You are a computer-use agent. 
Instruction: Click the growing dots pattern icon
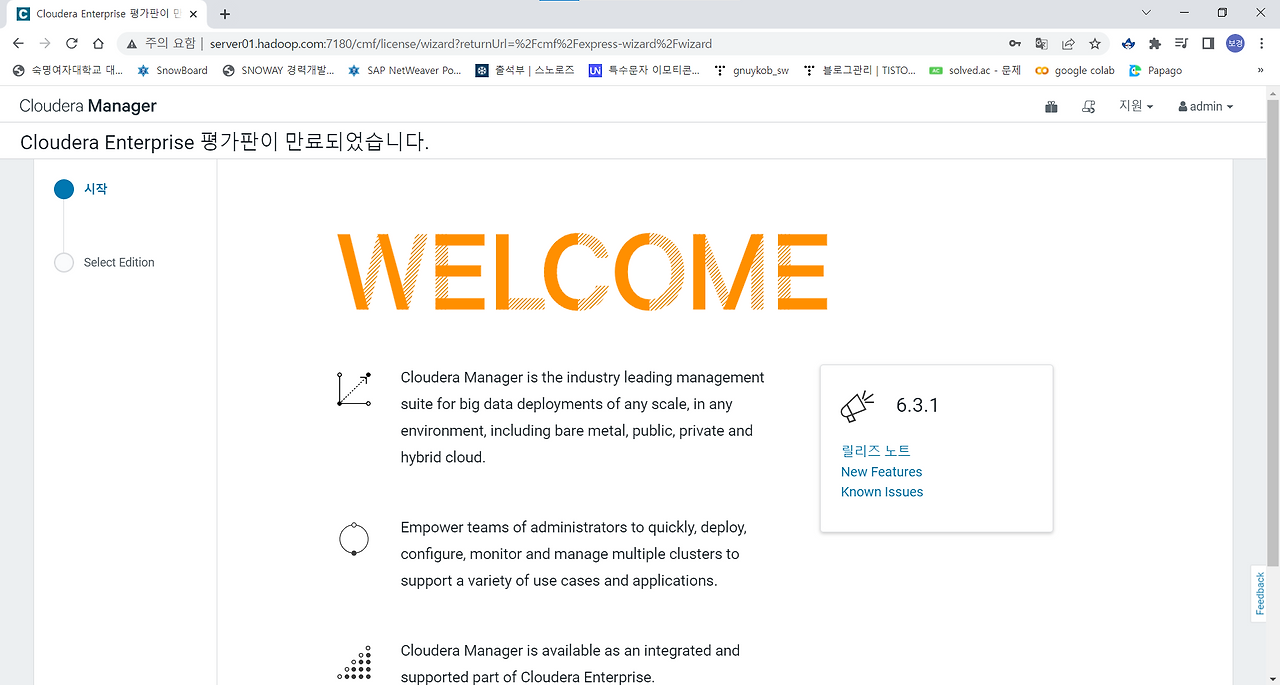coord(354,663)
